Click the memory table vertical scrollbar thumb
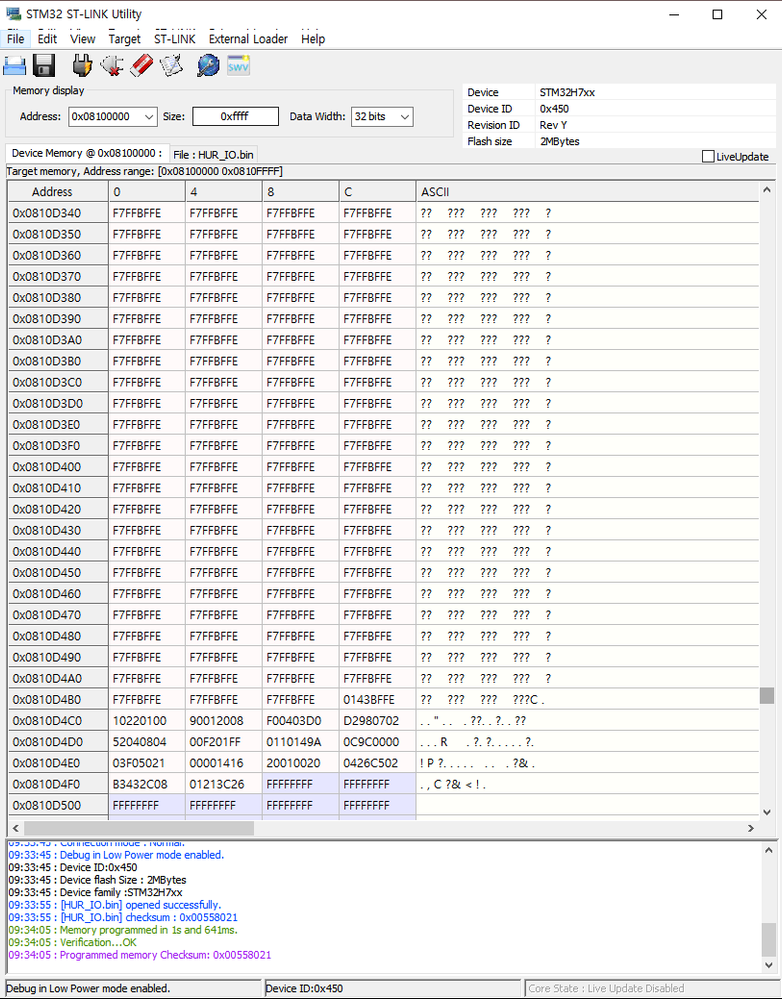The image size is (782, 999). coord(767,696)
